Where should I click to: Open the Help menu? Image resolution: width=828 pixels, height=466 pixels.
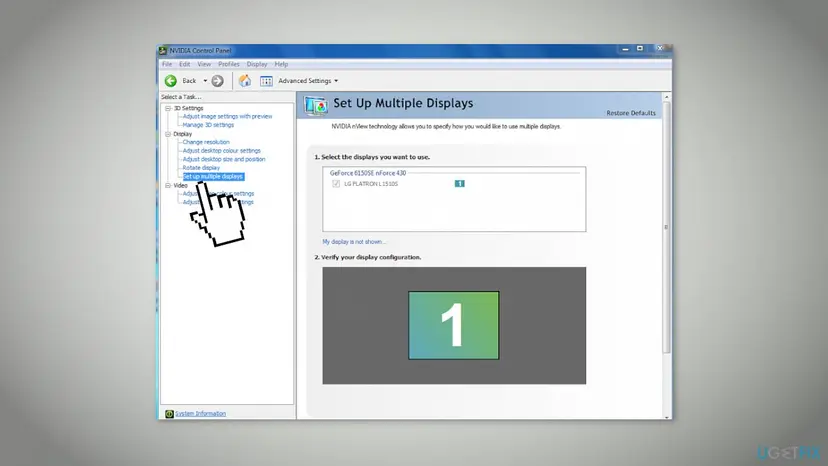click(x=281, y=64)
